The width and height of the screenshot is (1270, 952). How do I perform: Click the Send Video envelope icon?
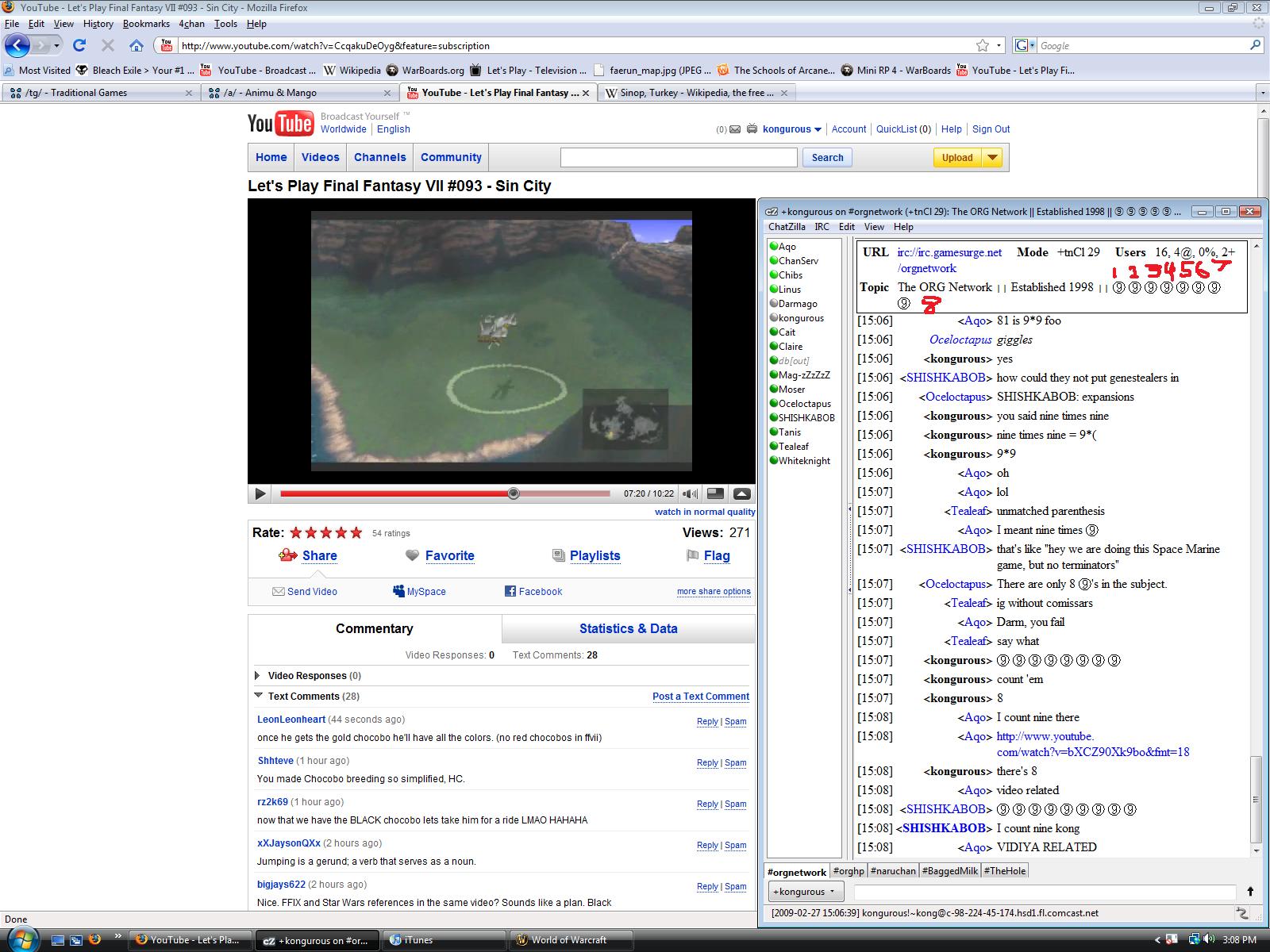pos(279,591)
